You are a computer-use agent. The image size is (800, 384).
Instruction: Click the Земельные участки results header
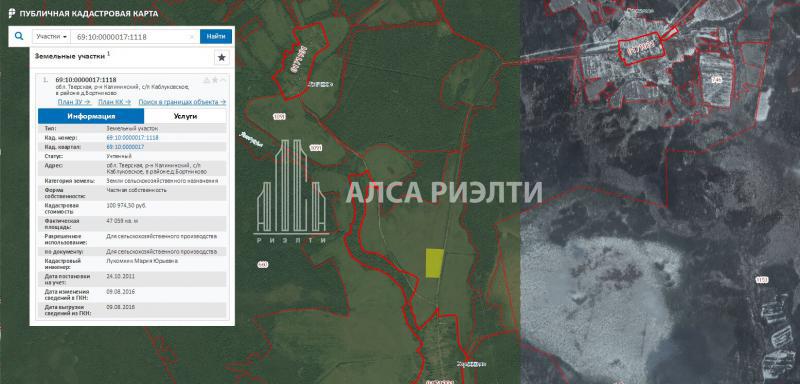click(71, 56)
